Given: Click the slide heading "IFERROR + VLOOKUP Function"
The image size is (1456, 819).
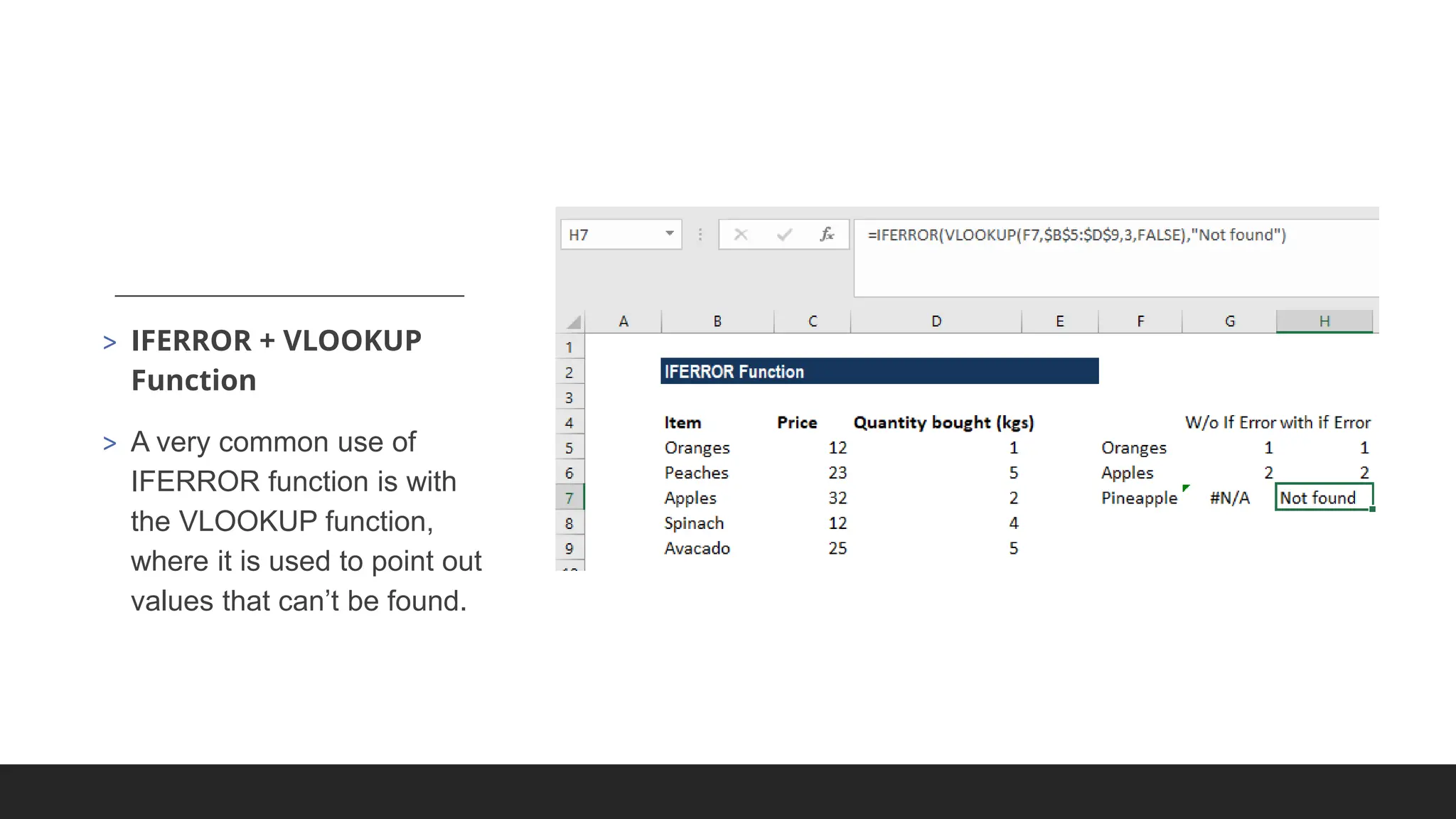Looking at the screenshot, I should [x=277, y=360].
